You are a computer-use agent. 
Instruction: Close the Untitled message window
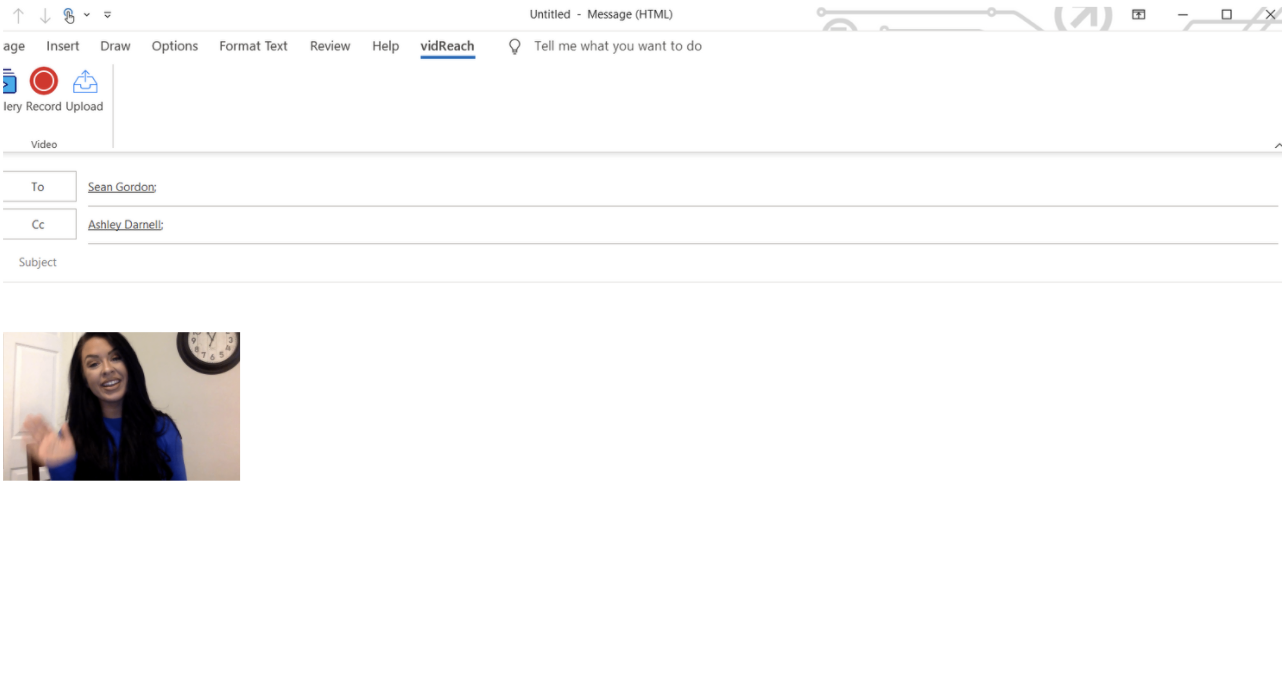(x=1270, y=15)
